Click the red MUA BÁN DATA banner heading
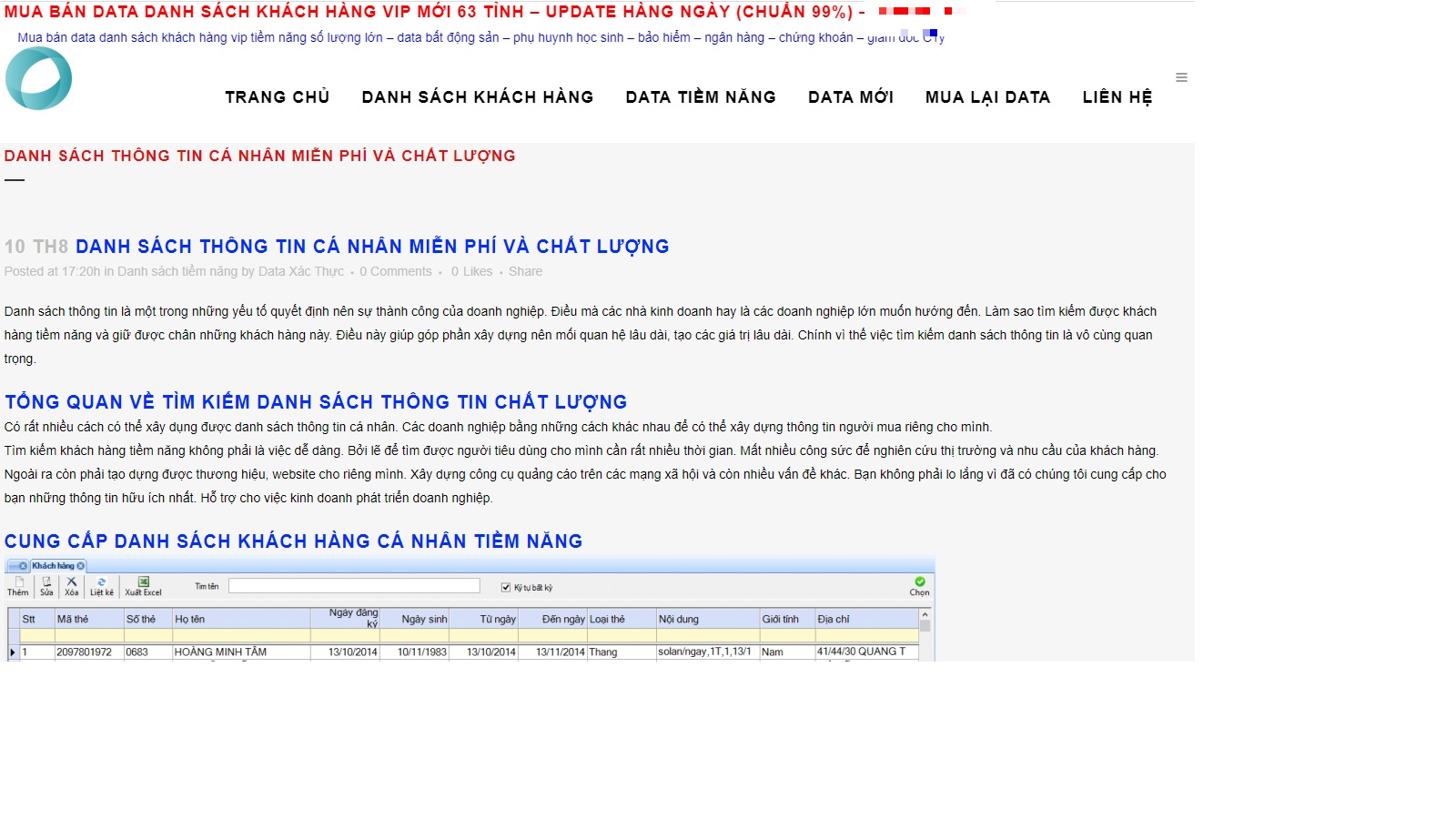The width and height of the screenshot is (1456, 819). (x=435, y=12)
